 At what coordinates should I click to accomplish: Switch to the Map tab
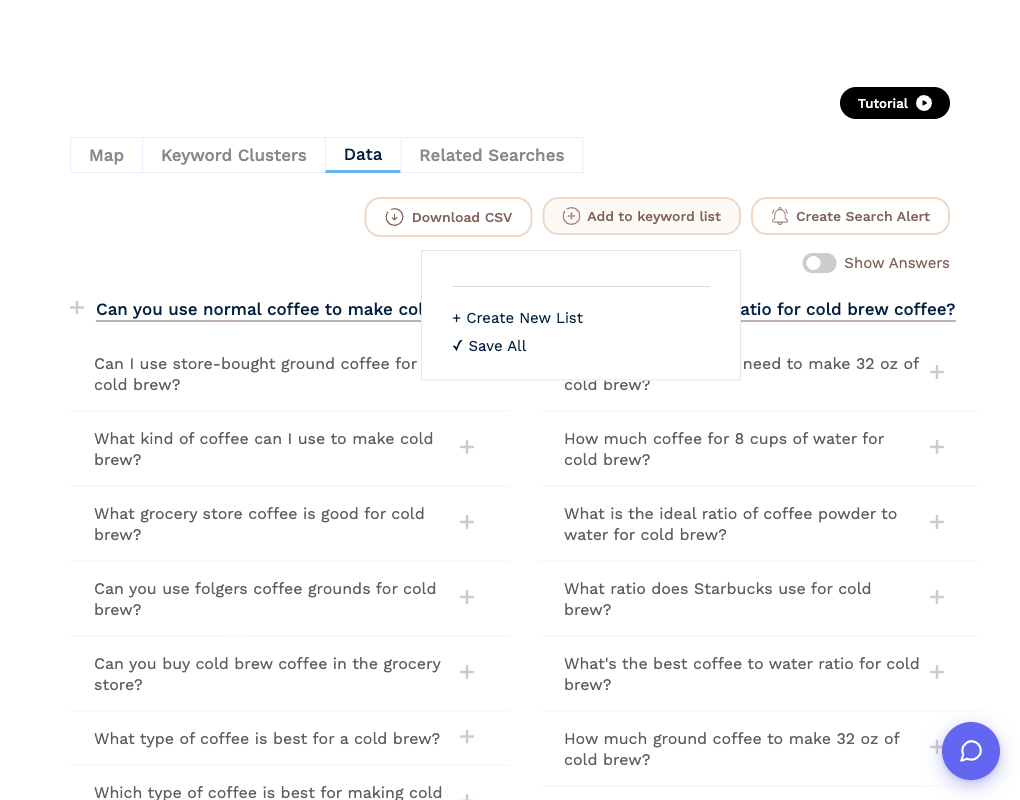coord(106,155)
